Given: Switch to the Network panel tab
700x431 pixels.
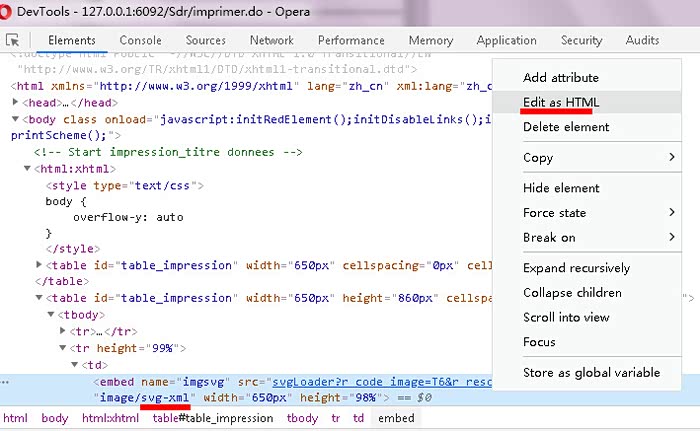Looking at the screenshot, I should coord(272,40).
